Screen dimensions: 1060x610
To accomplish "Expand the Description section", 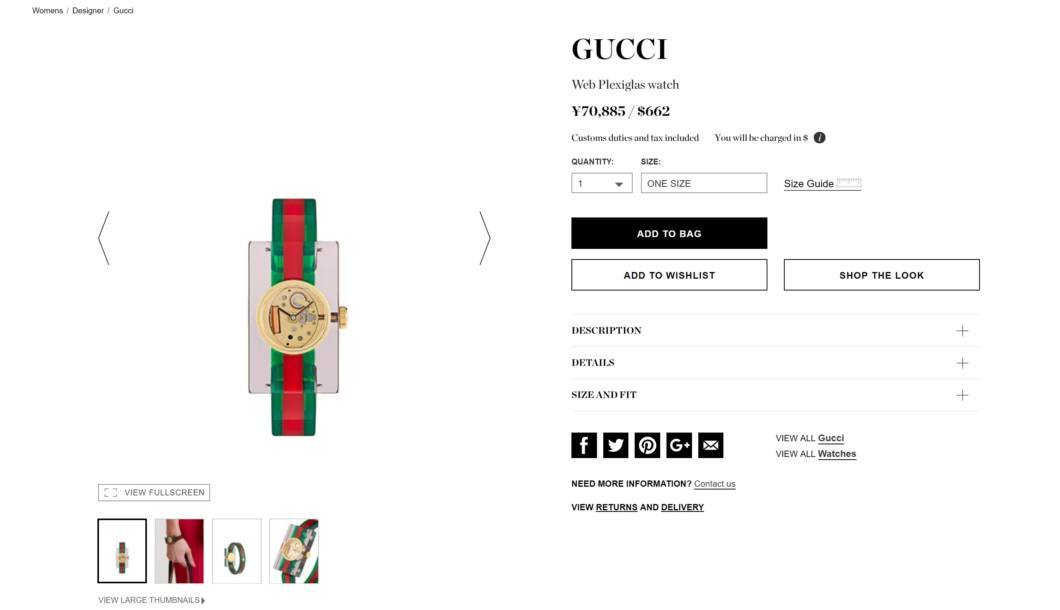I will (x=775, y=331).
